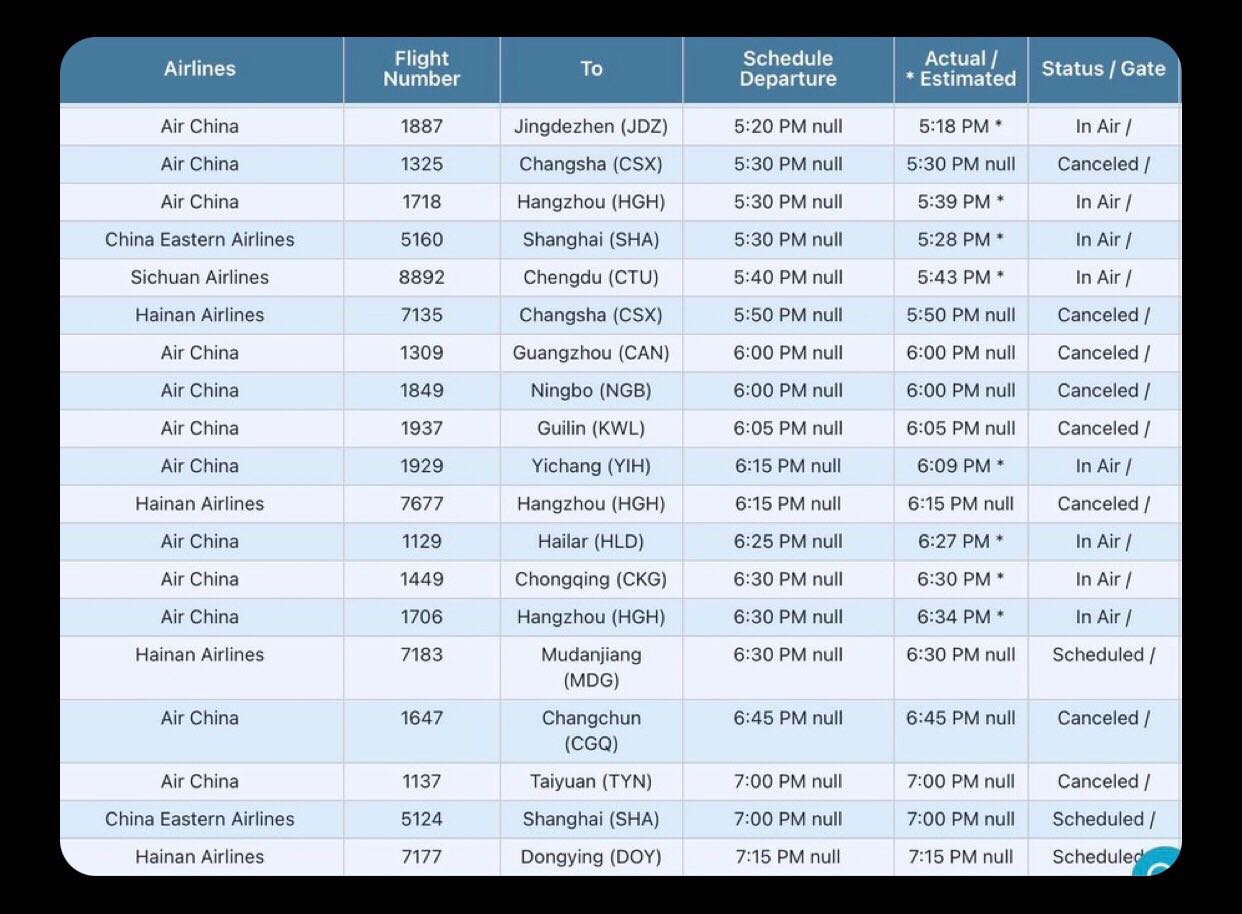Viewport: 1242px width, 914px height.
Task: Select Scheduled status for flight 5124
Action: pos(1104,819)
